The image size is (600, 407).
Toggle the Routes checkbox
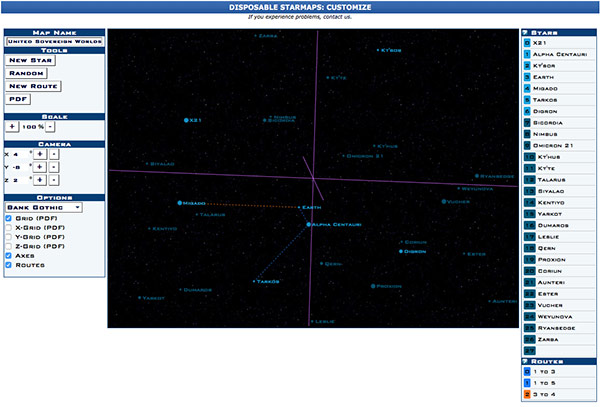(8, 265)
